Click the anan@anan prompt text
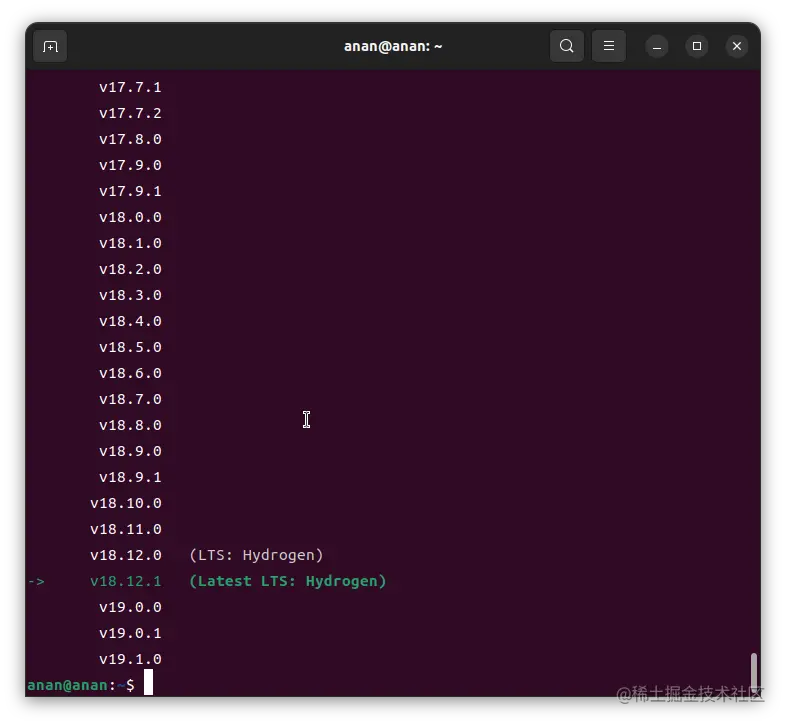 pyautogui.click(x=67, y=685)
